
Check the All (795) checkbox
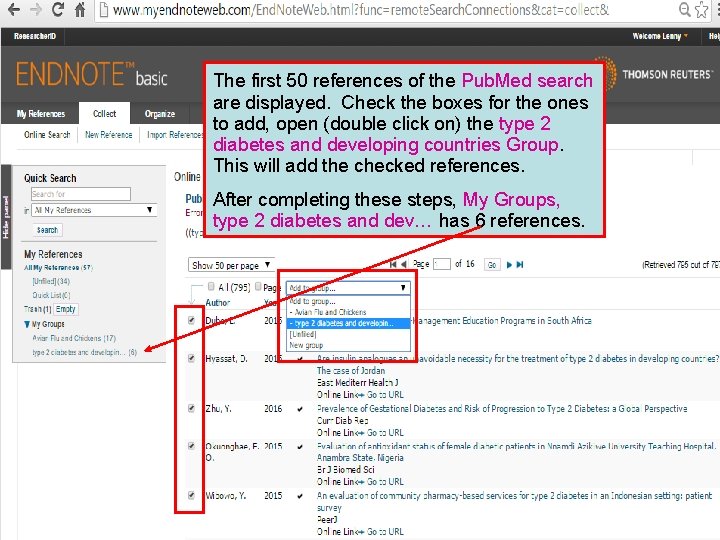pos(211,287)
